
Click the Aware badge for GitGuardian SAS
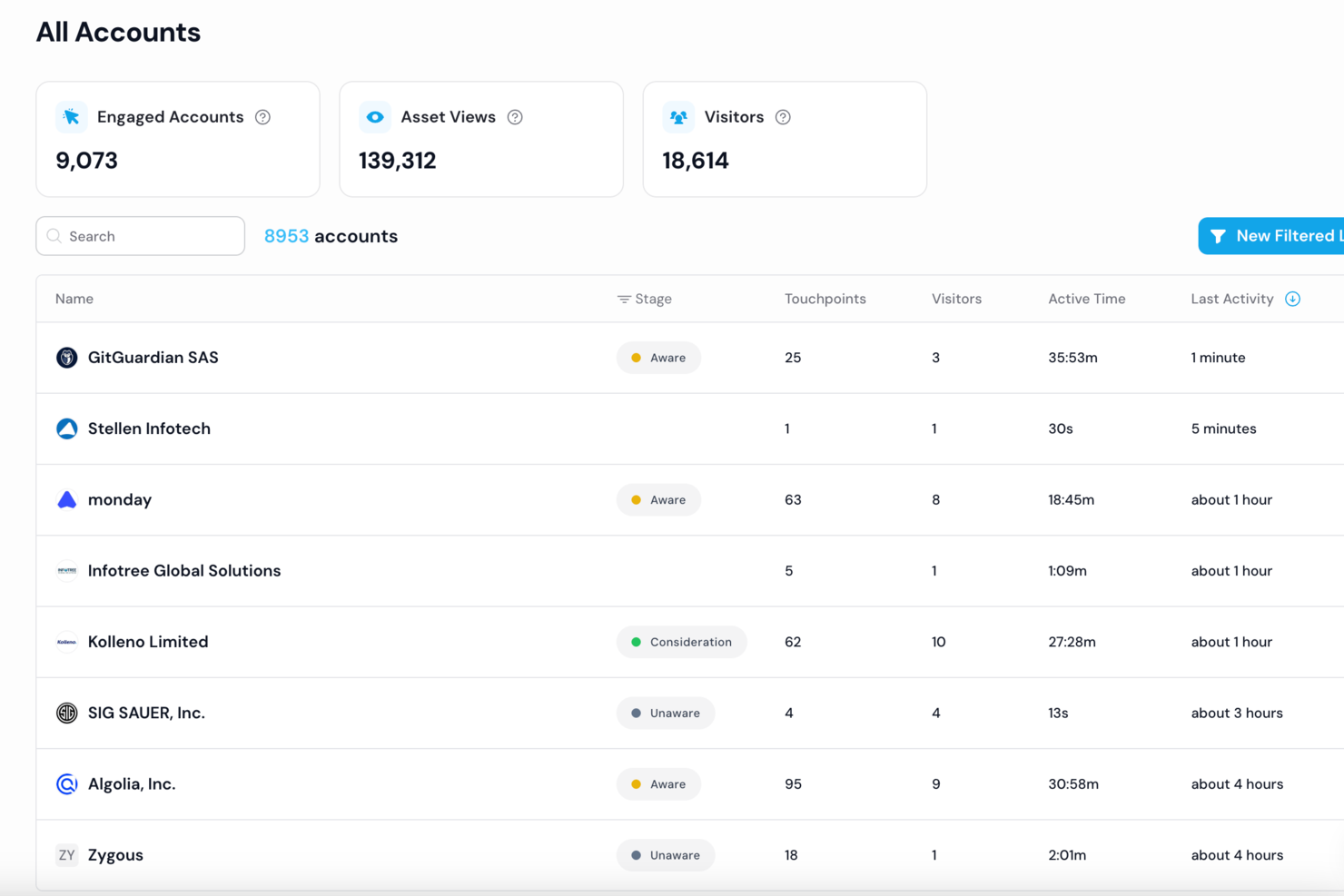[658, 358]
